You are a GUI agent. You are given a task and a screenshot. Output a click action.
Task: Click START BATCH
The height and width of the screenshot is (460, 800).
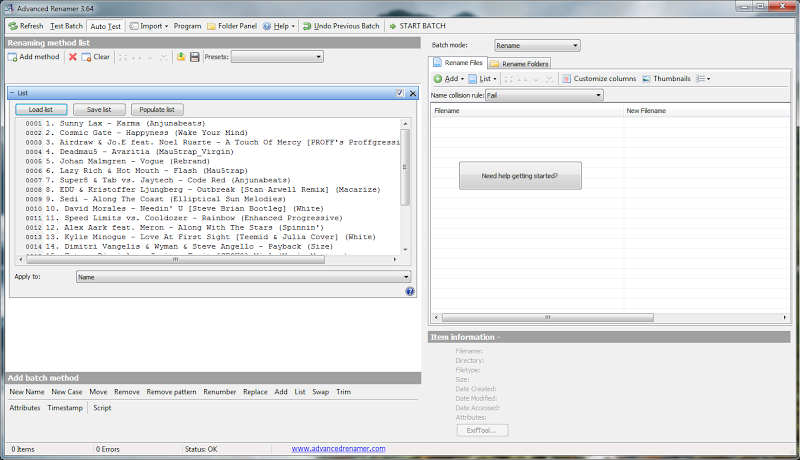pyautogui.click(x=417, y=26)
